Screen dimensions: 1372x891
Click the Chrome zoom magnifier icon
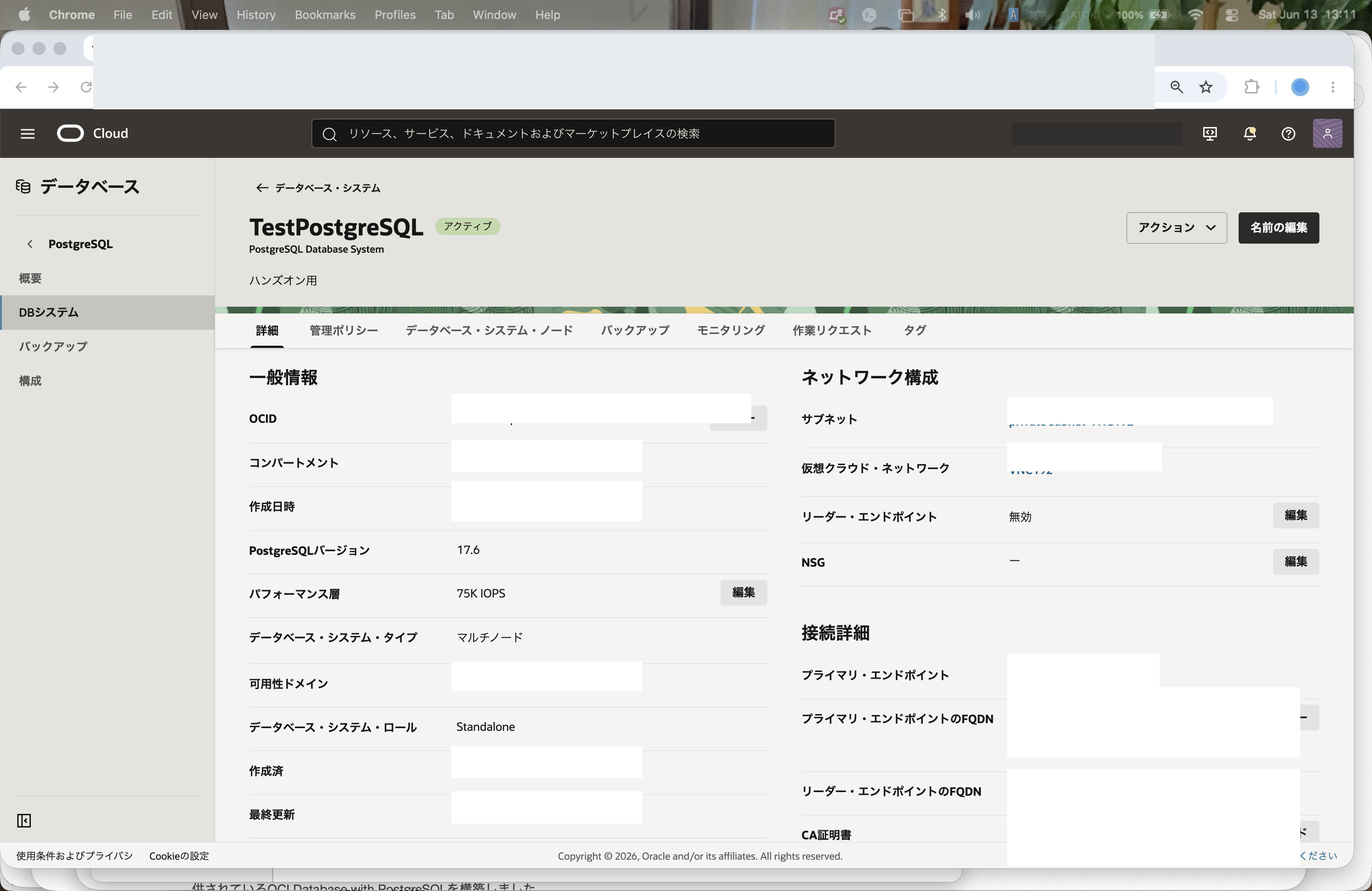click(x=1176, y=87)
